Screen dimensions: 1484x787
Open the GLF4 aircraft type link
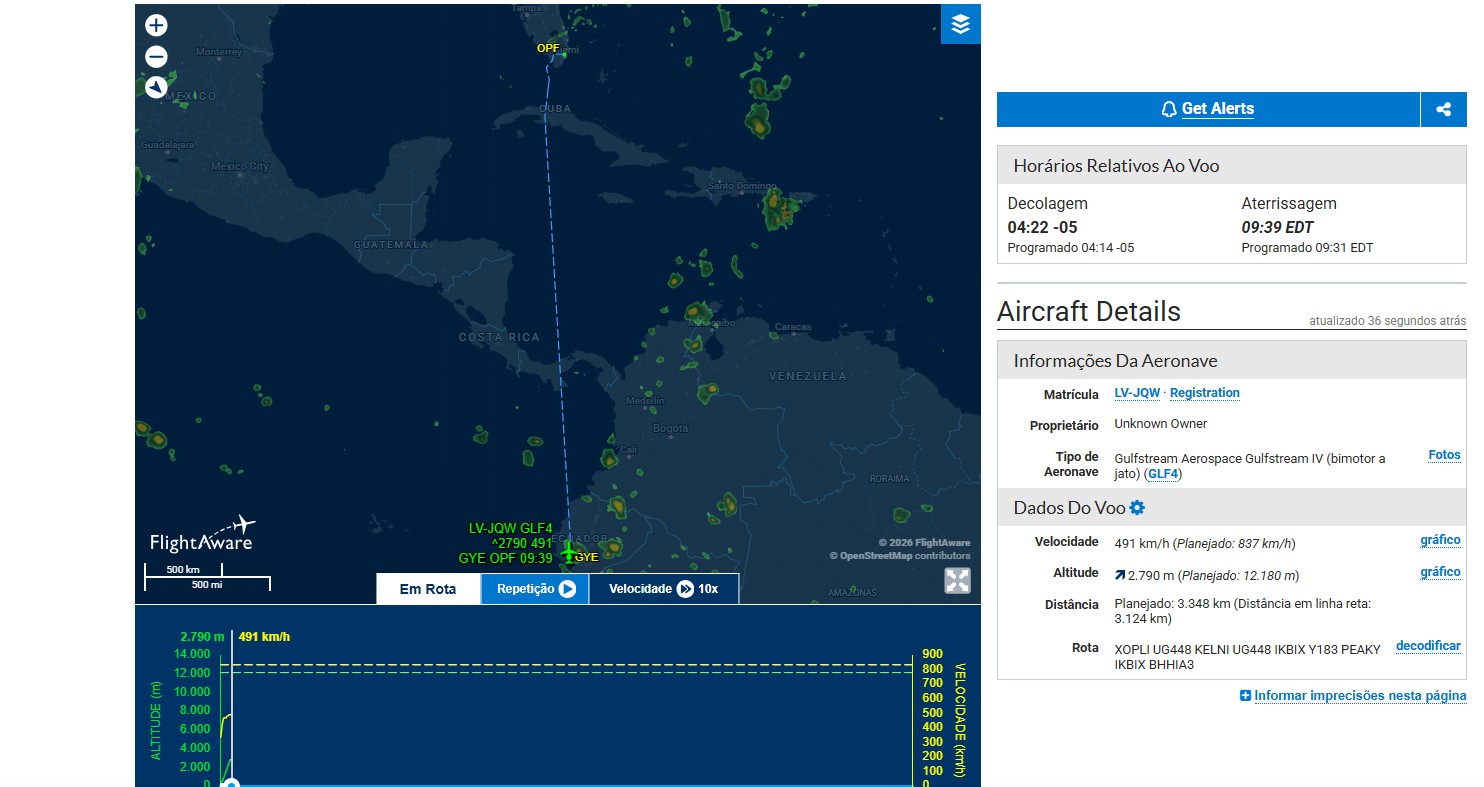coord(1163,474)
